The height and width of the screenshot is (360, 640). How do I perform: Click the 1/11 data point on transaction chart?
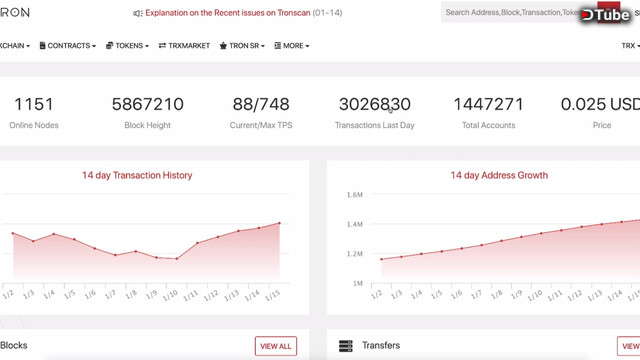(198, 243)
